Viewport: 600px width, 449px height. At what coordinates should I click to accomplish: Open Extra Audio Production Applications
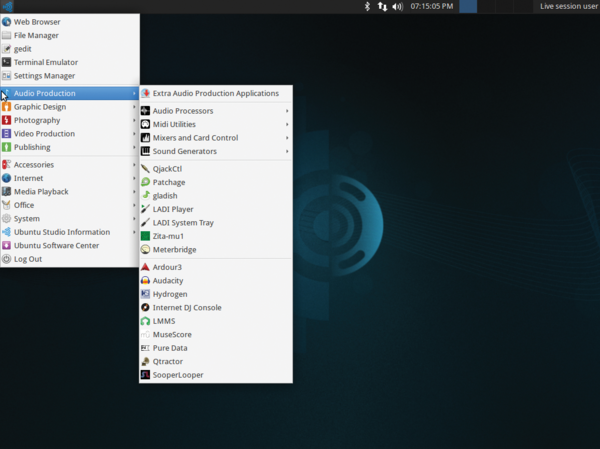(x=215, y=93)
